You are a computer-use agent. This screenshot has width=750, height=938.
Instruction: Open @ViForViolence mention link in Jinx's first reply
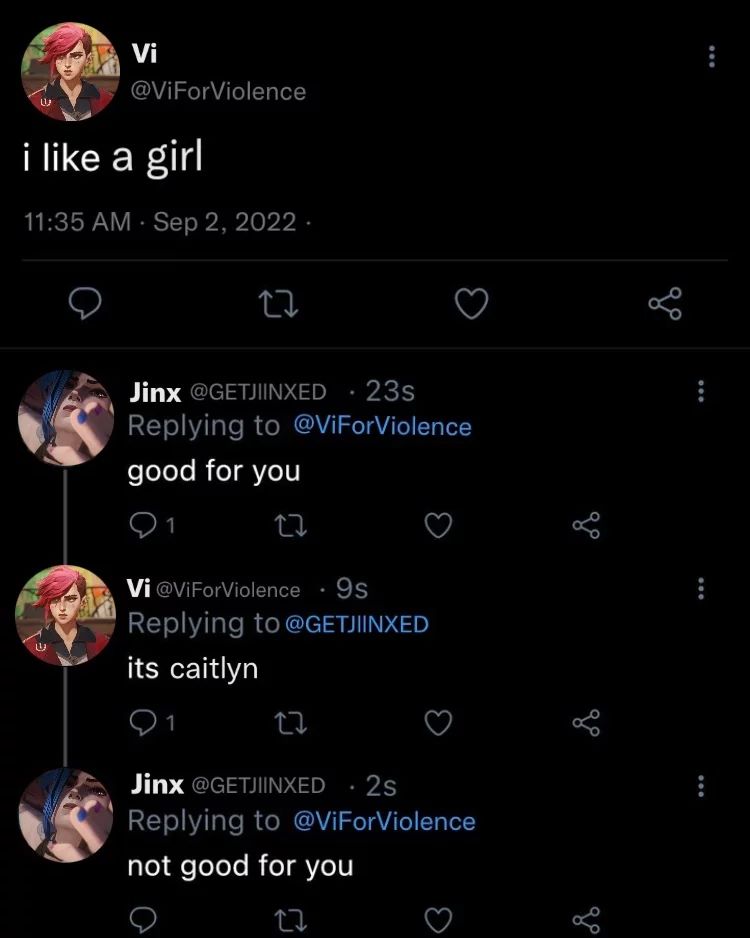point(381,426)
